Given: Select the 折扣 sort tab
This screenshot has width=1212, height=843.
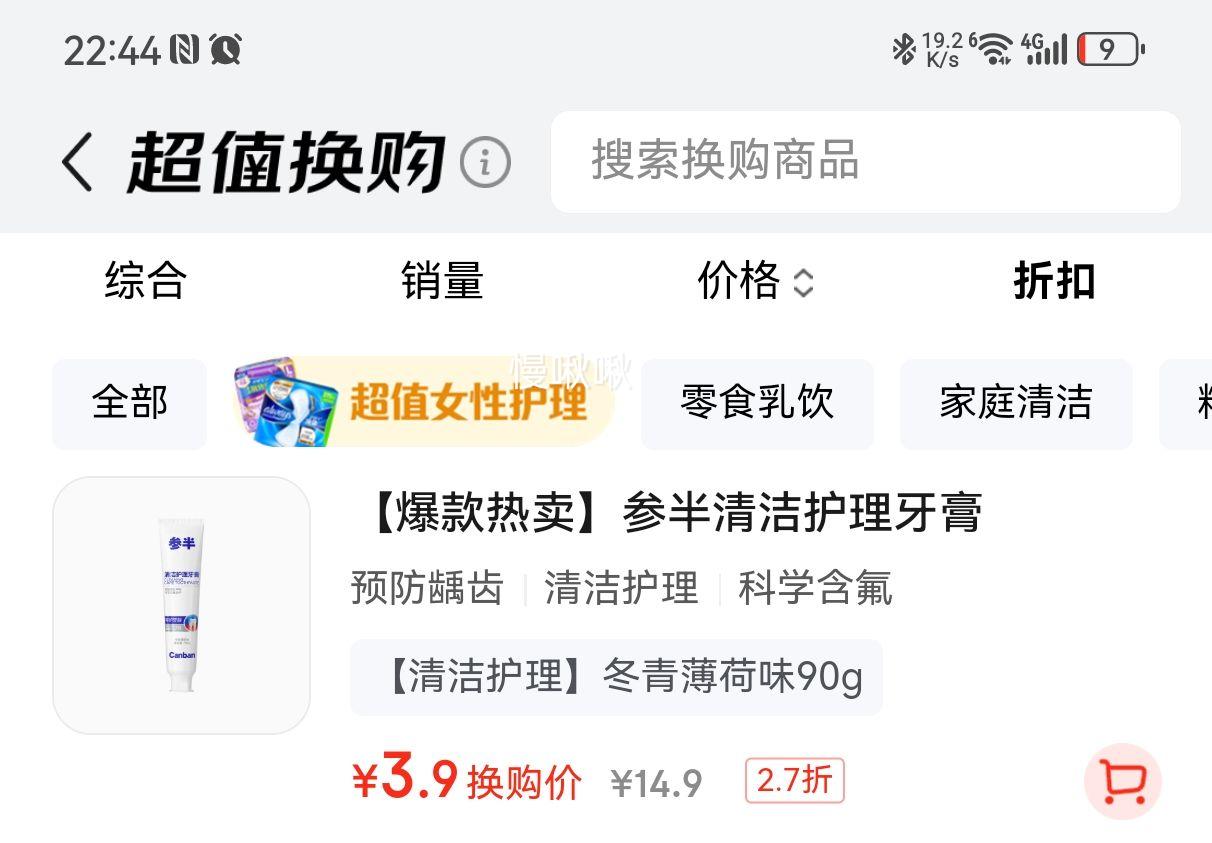Looking at the screenshot, I should pyautogui.click(x=1054, y=281).
